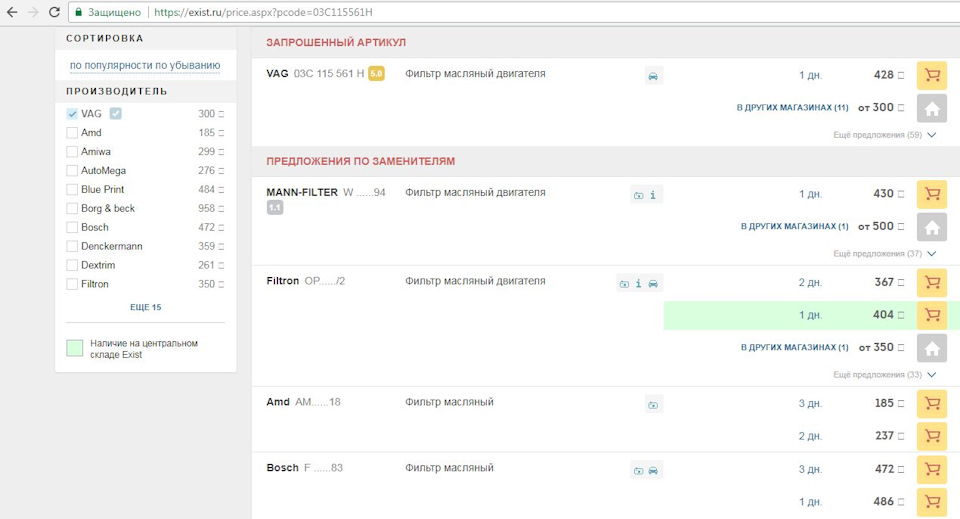Image resolution: width=960 pixels, height=519 pixels.
Task: Open car applicability icon in Bosch row
Action: click(x=653, y=471)
